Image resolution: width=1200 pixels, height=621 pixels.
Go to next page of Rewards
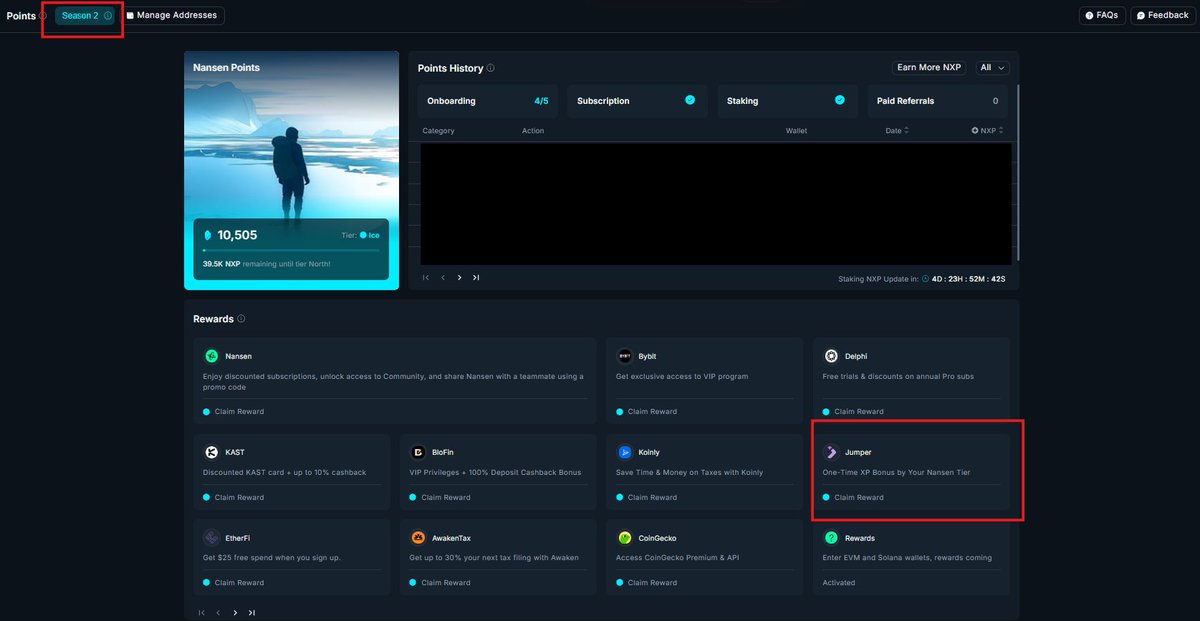235,613
